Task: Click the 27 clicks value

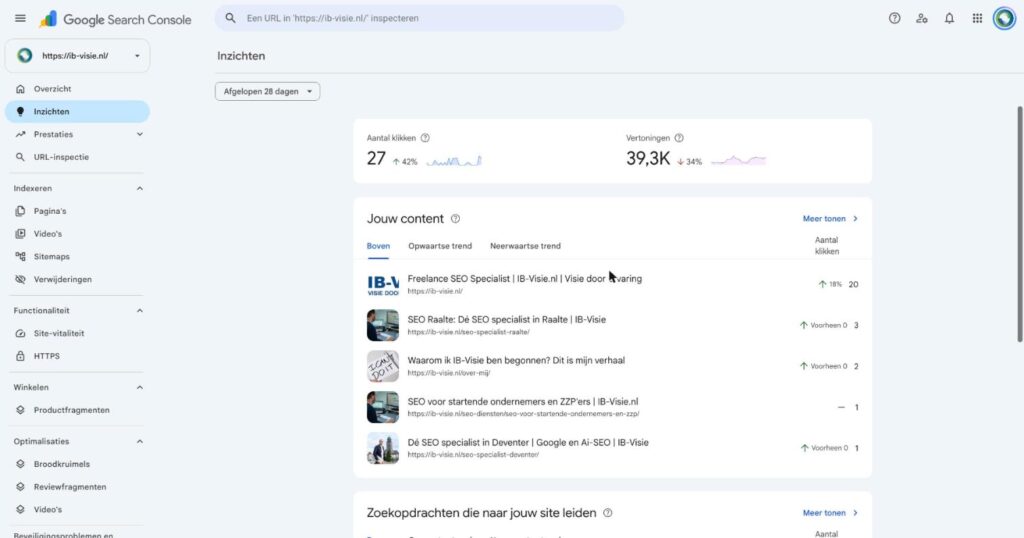Action: (x=376, y=159)
